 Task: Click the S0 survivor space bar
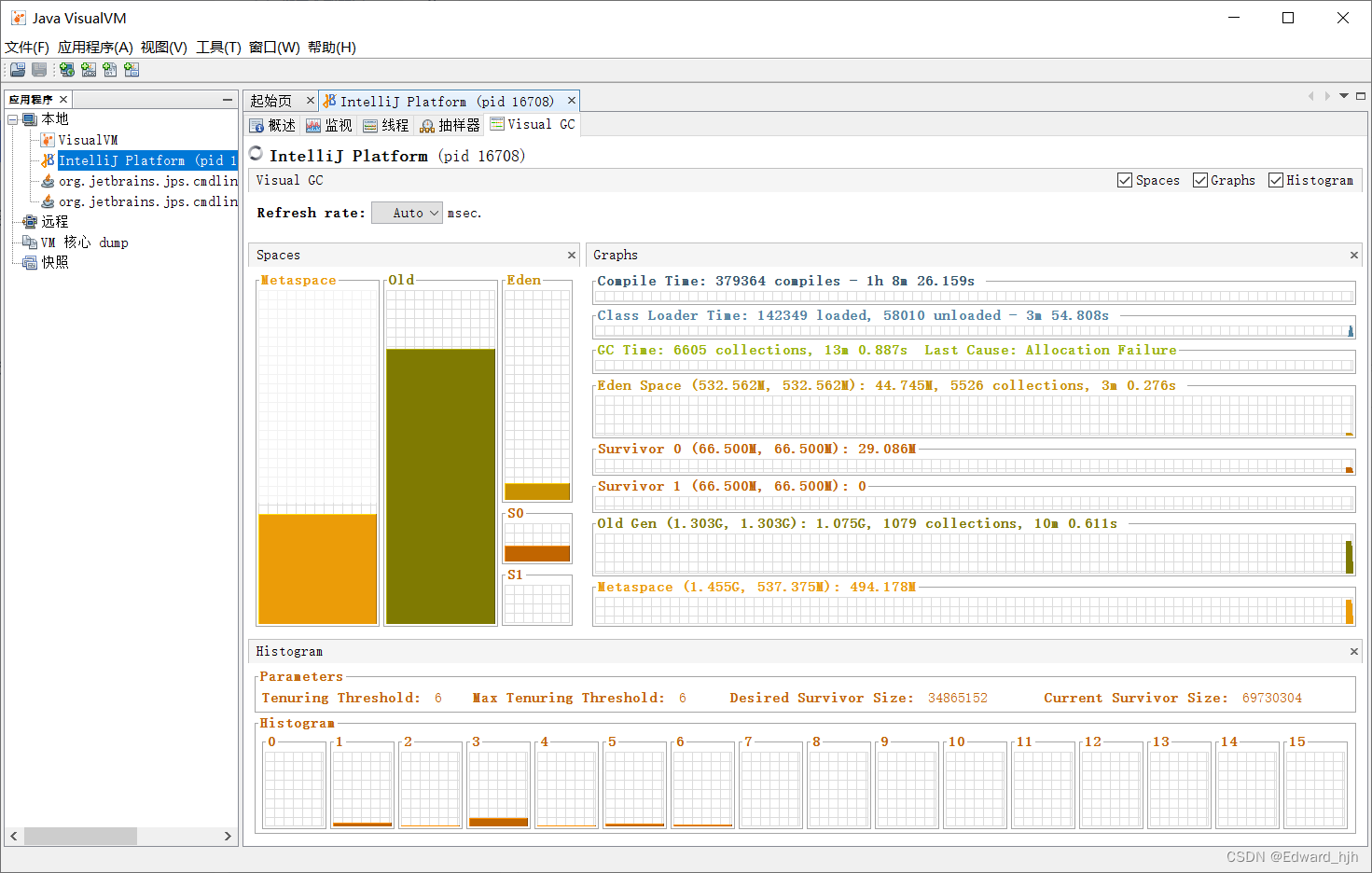click(x=536, y=553)
